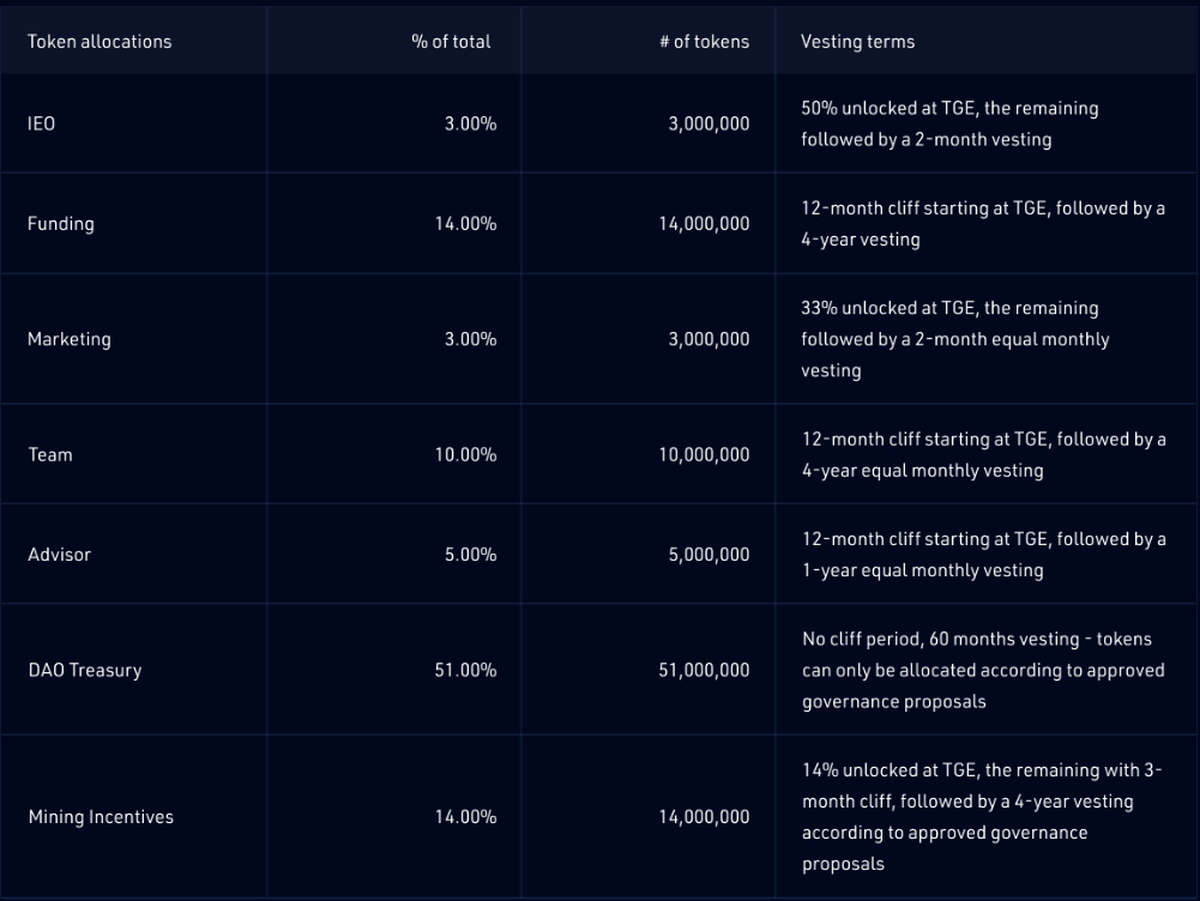Click the 5.00% Advisor percentage cell
The width and height of the screenshot is (1200, 901).
click(x=470, y=554)
